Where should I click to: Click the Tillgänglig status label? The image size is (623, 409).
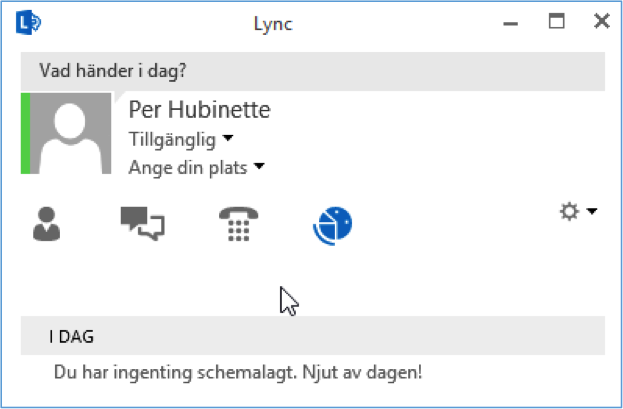[x=172, y=140]
